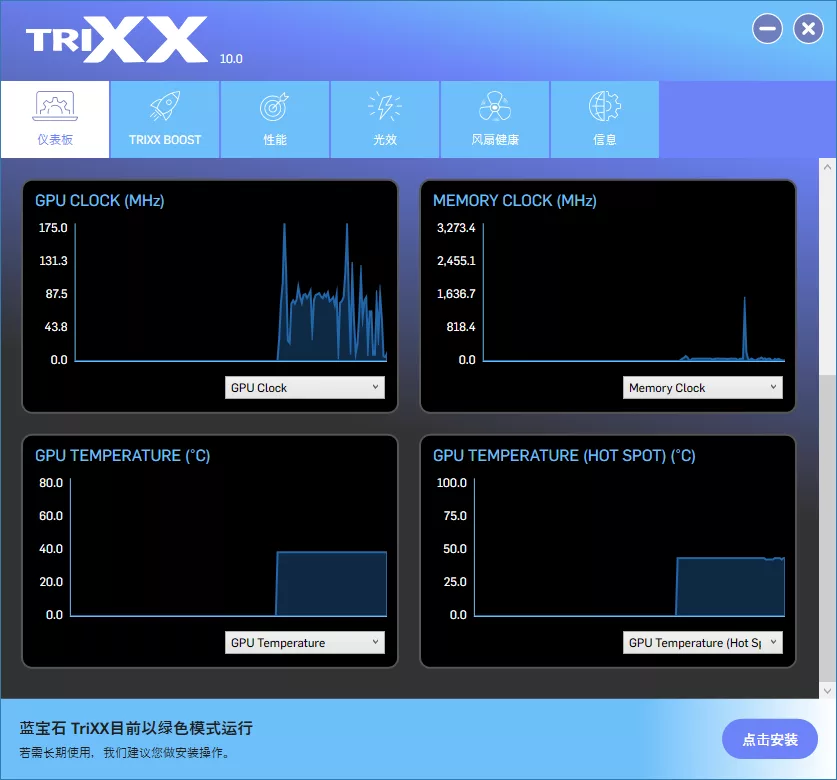The width and height of the screenshot is (837, 780).
Task: Open the GPU Temperature (Hot Spot) dropdown
Action: click(x=702, y=643)
